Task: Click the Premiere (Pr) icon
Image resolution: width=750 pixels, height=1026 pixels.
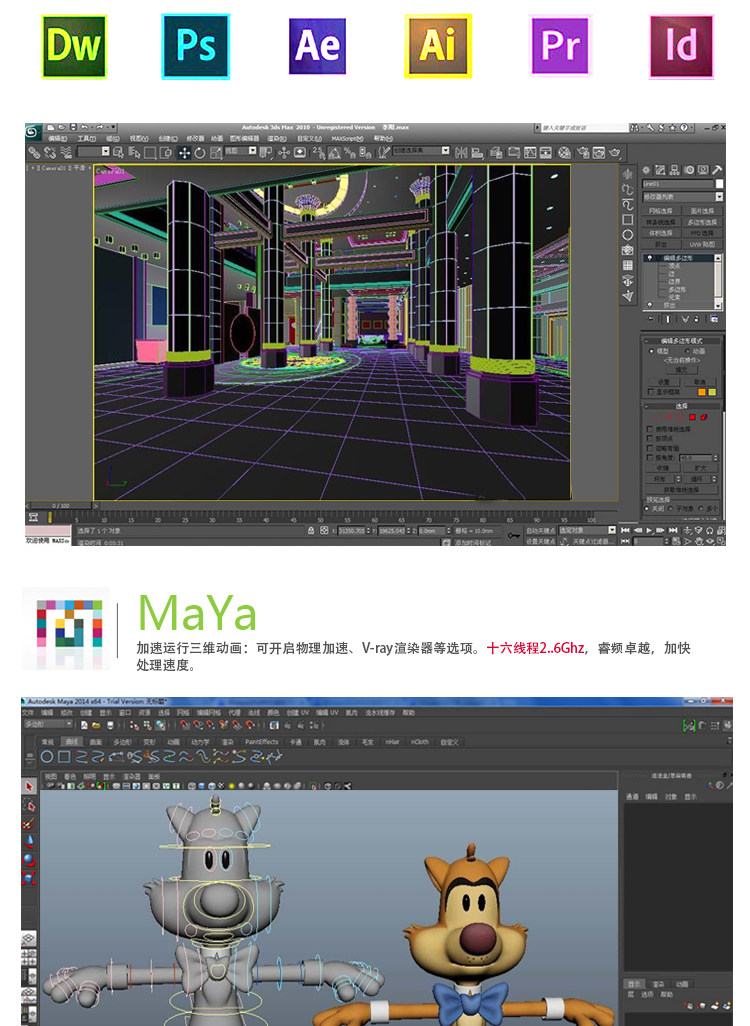Action: pyautogui.click(x=561, y=46)
